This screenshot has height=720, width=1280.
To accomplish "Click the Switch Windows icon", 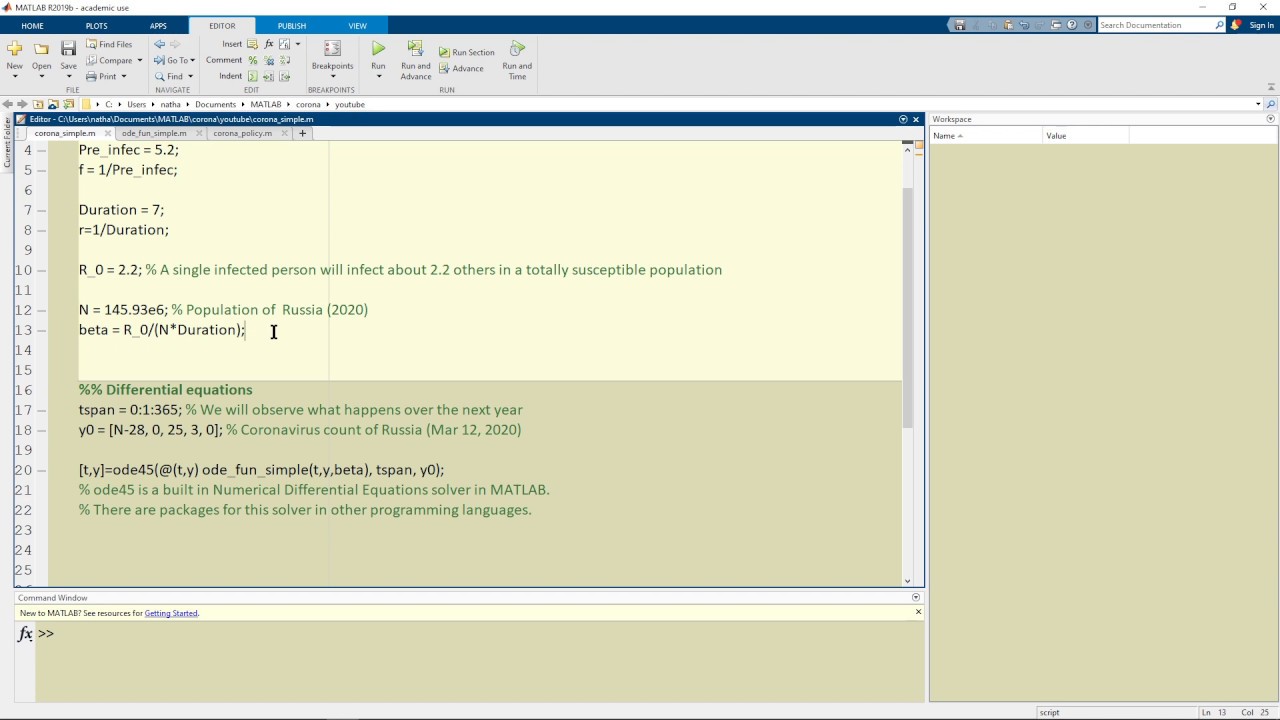I will (1057, 25).
